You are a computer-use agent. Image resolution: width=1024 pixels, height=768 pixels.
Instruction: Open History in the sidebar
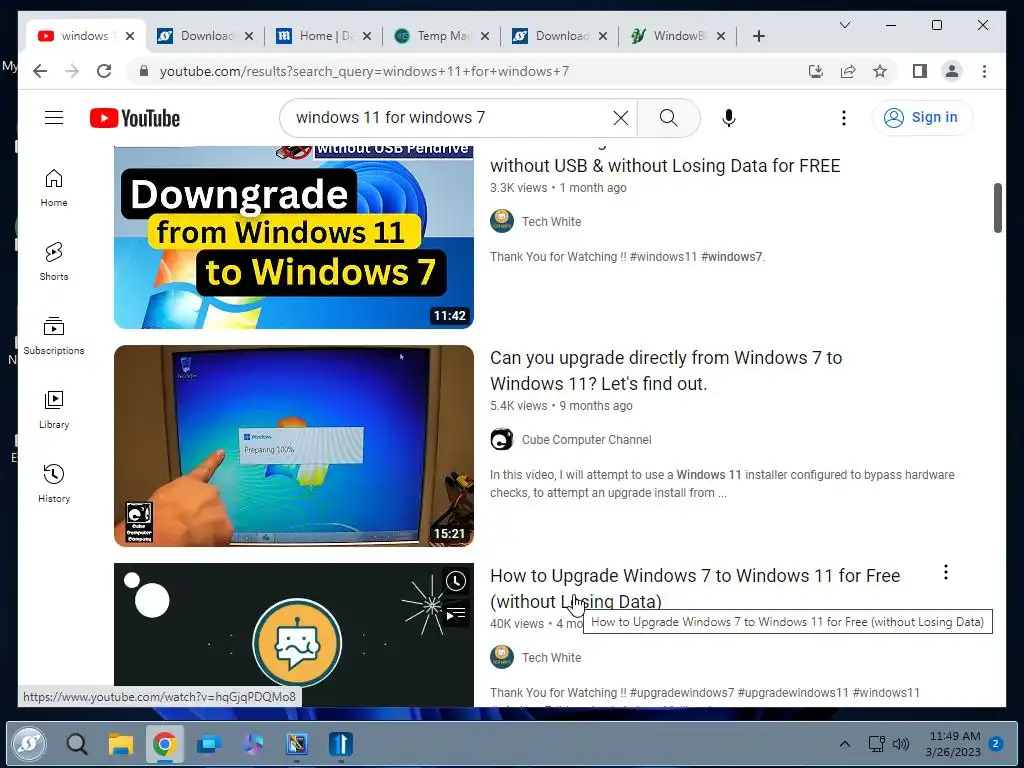tap(54, 484)
